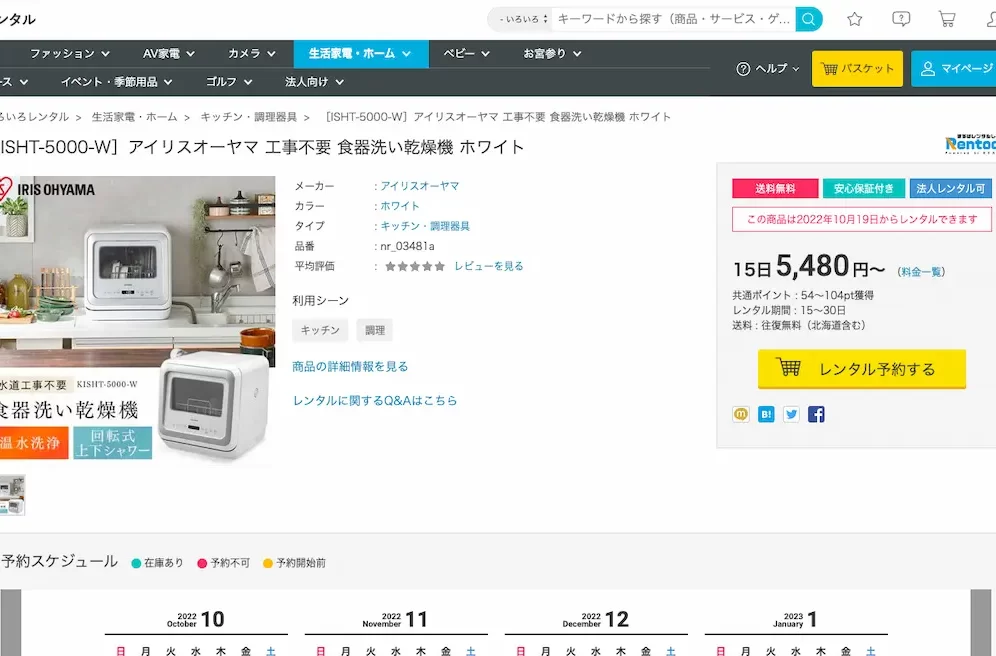Open レンタルに関するQ&Aはこちら link
The height and width of the screenshot is (656, 996).
[x=375, y=401]
